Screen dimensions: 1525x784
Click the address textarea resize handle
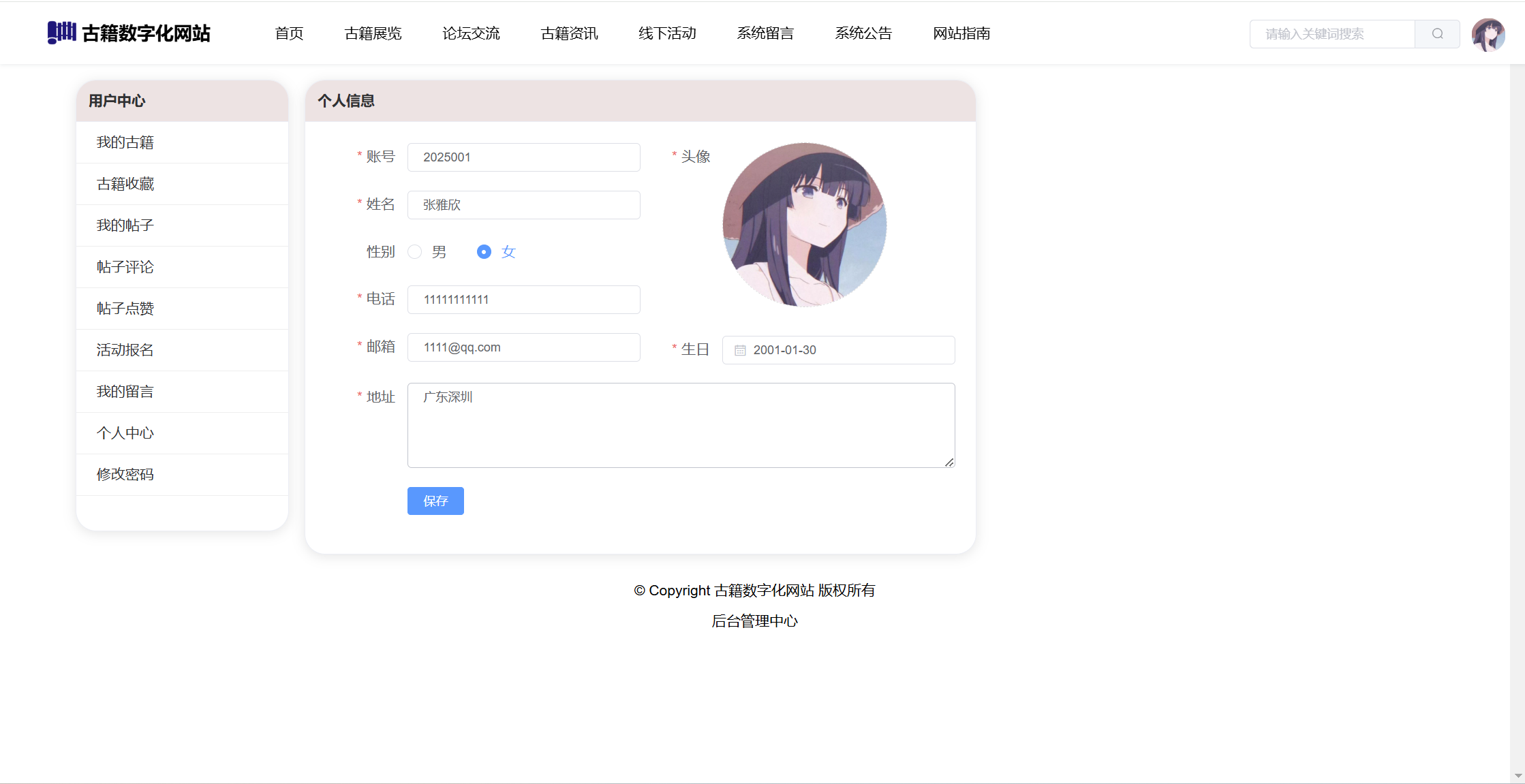tap(949, 462)
